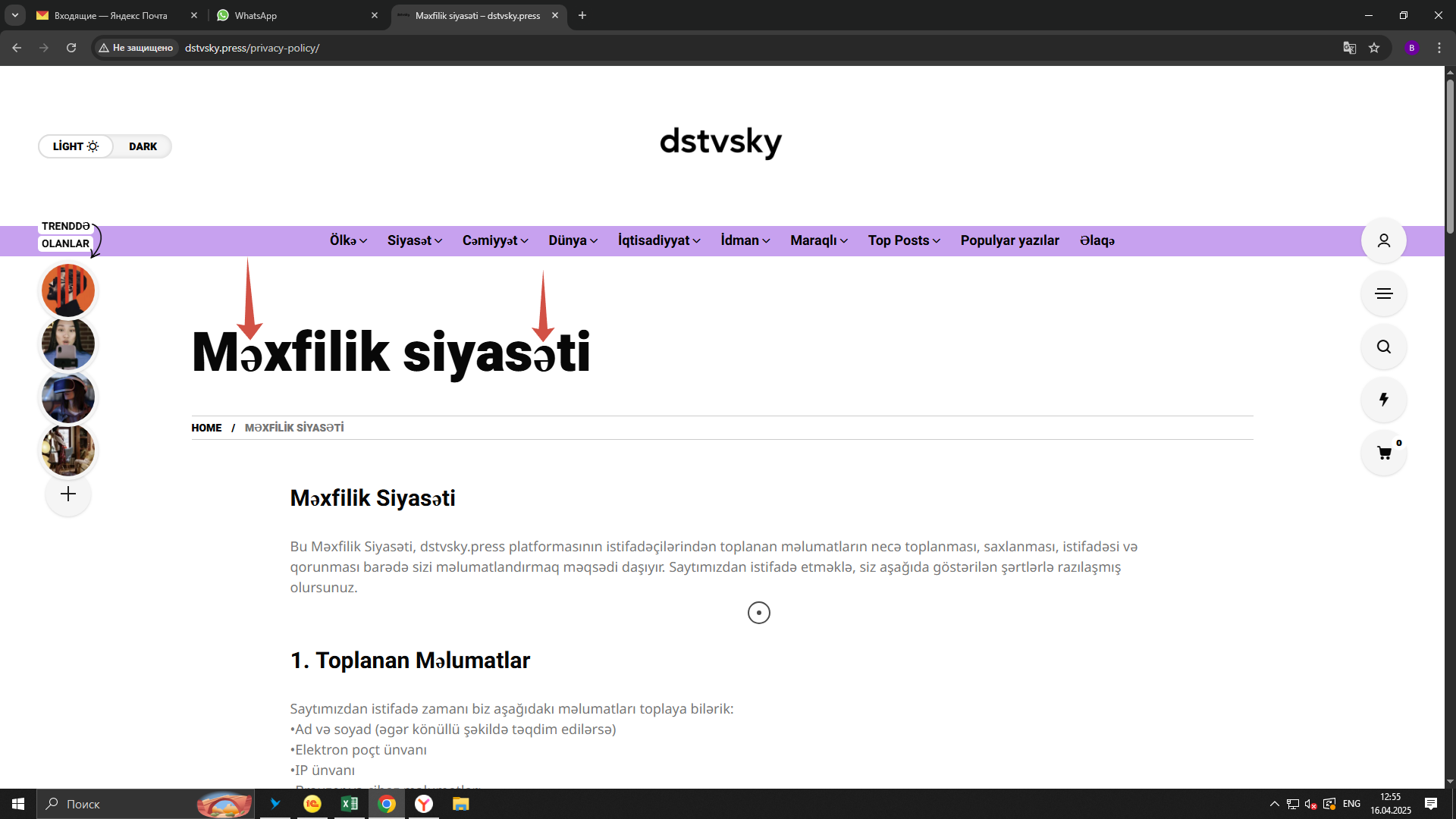The height and width of the screenshot is (819, 1456).
Task: Expand the Top Posts dropdown
Action: (904, 240)
